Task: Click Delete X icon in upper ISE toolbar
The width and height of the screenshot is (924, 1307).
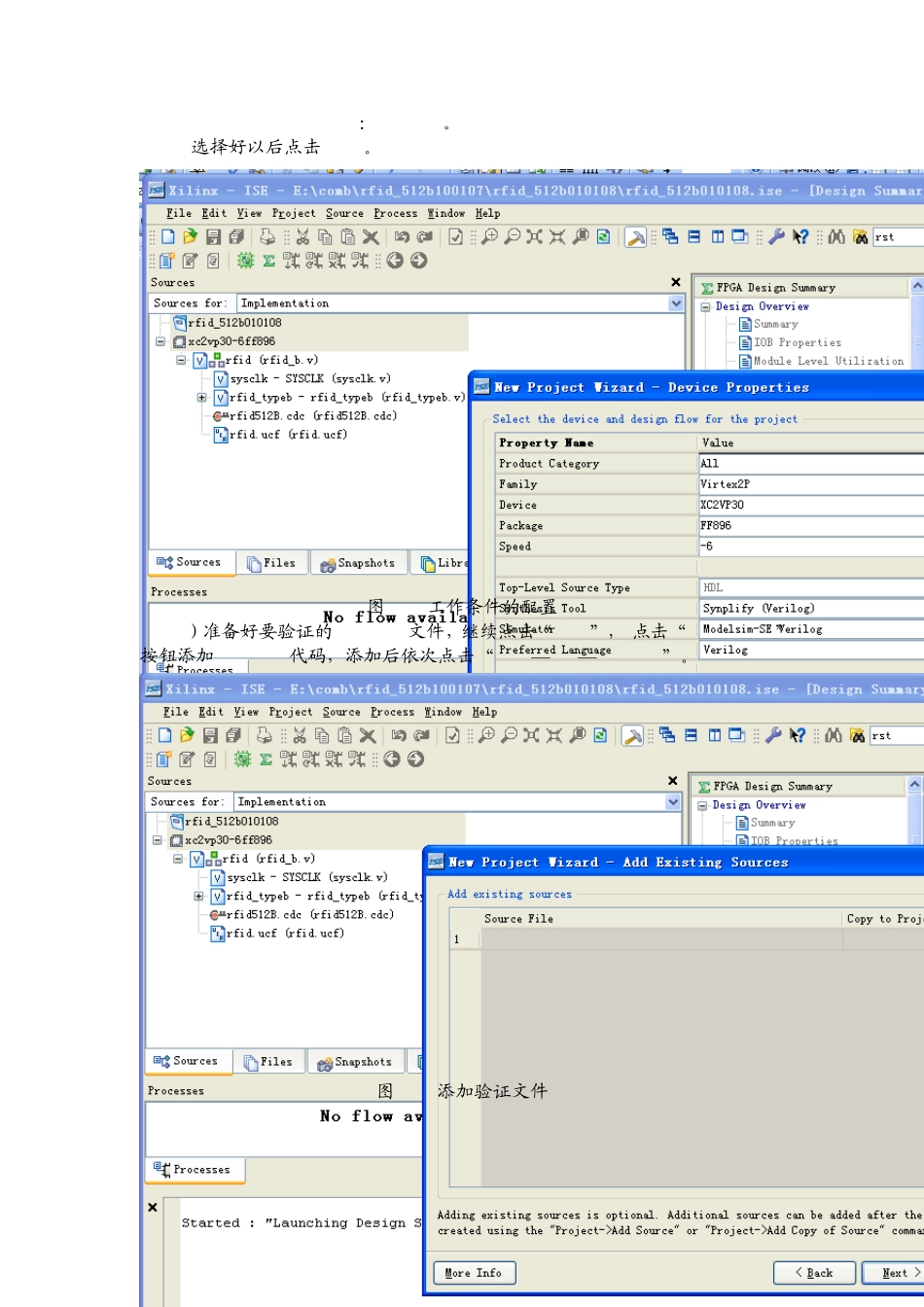Action: pyautogui.click(x=371, y=236)
